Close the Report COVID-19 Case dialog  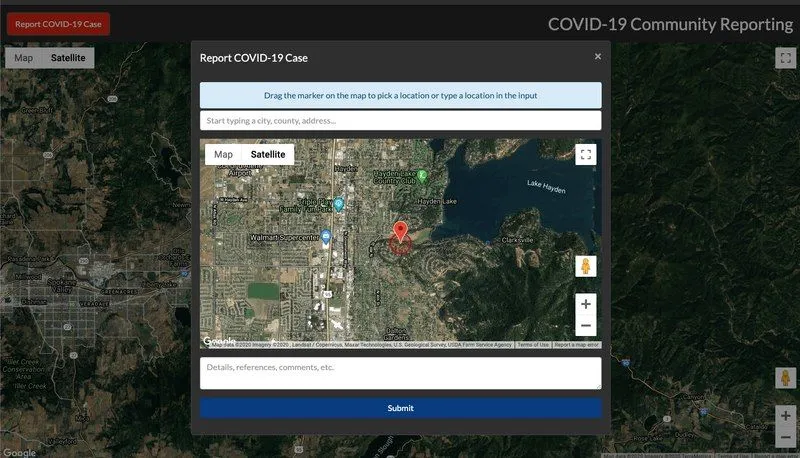pyautogui.click(x=598, y=57)
